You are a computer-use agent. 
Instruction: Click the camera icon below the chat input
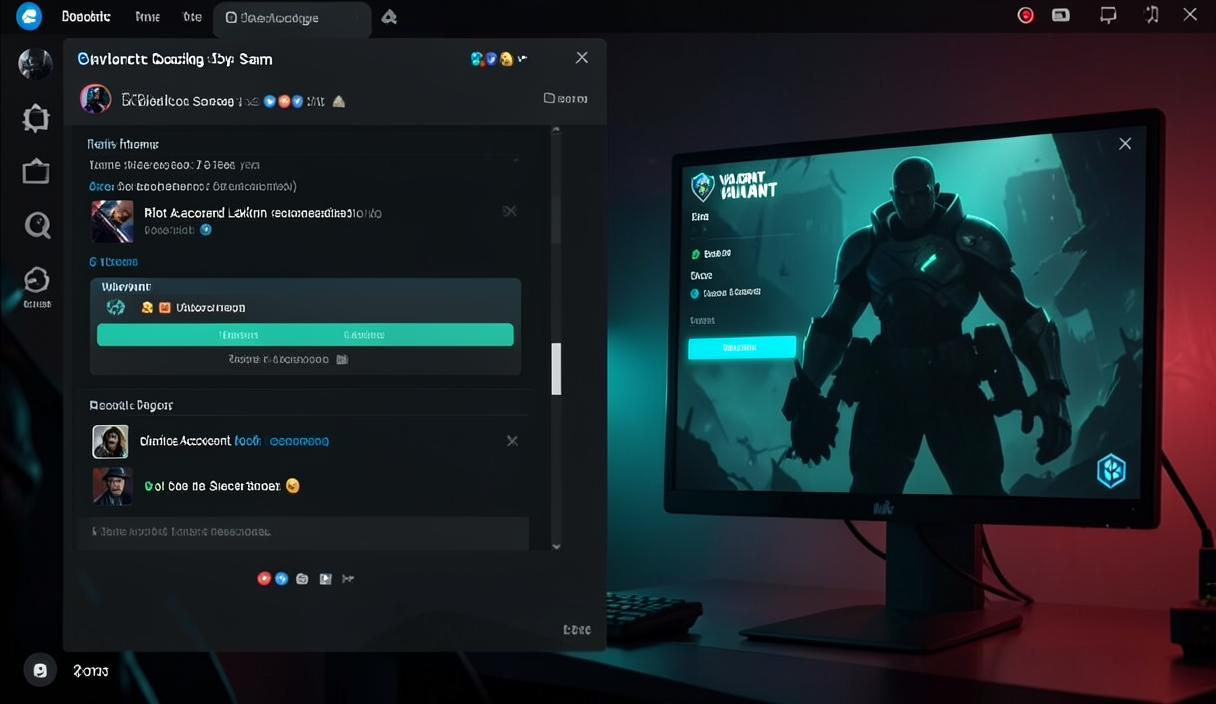coord(303,578)
